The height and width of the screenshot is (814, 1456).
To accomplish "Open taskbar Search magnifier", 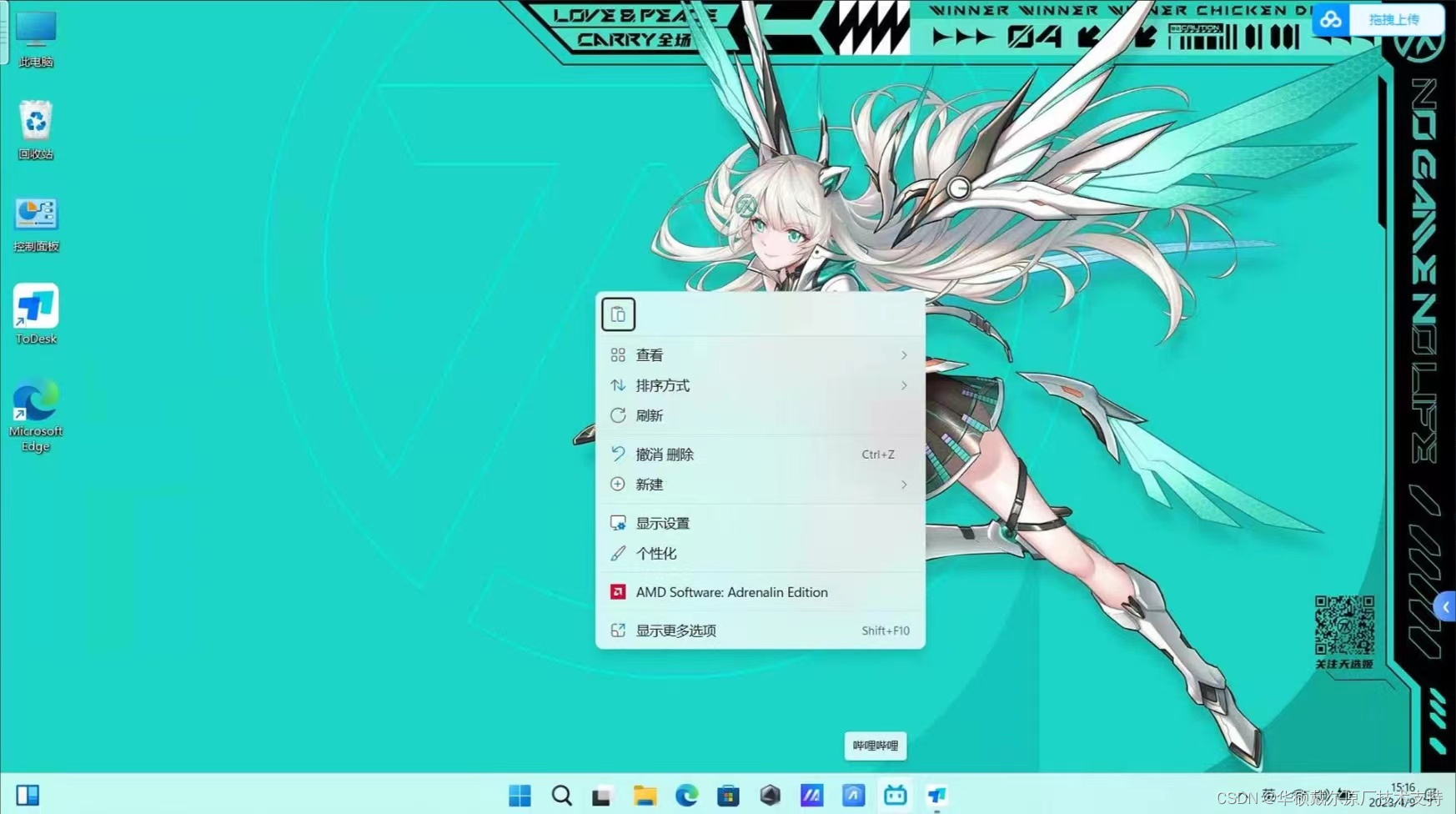I will (562, 796).
